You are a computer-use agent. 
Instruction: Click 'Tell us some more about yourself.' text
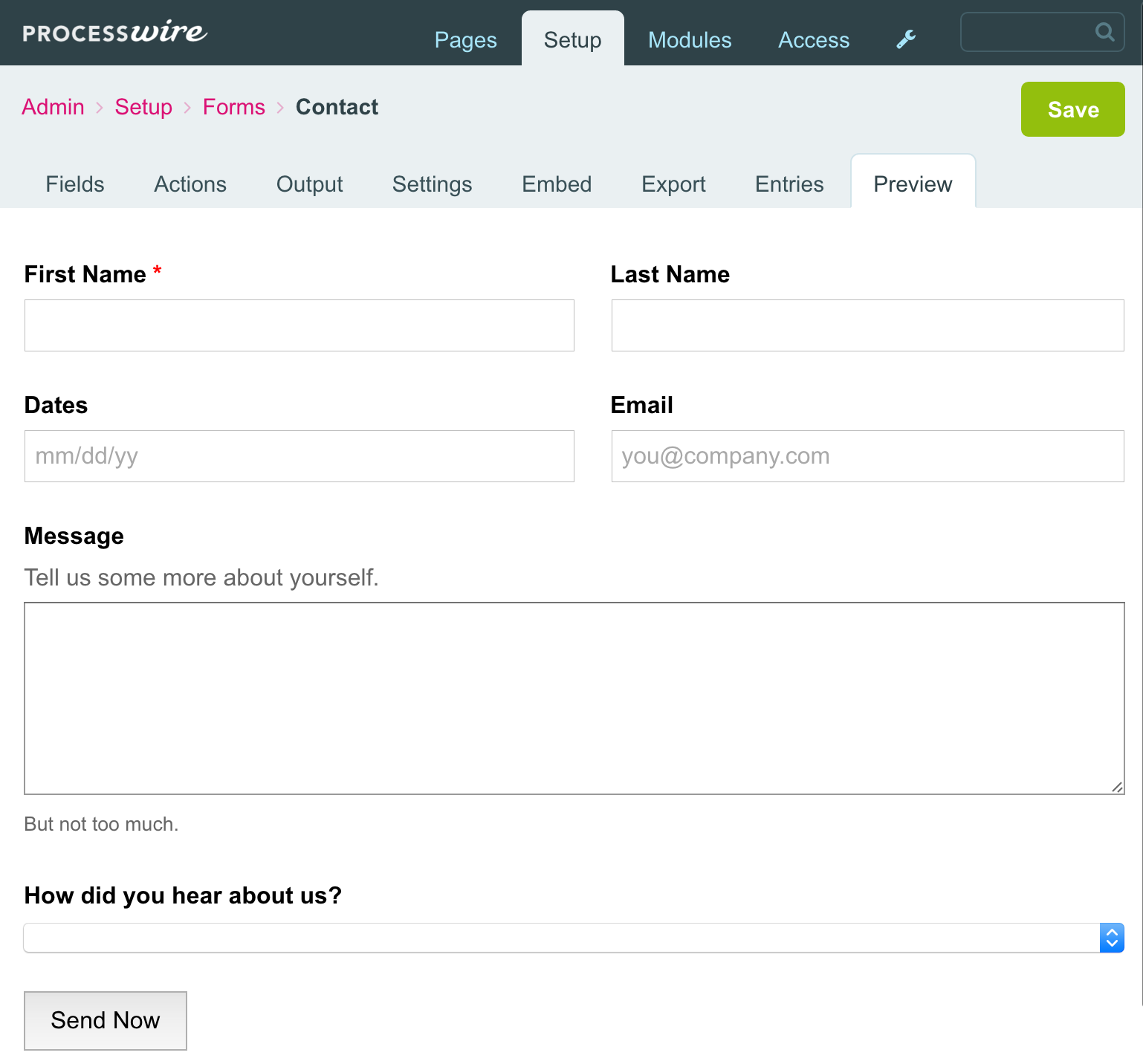(x=201, y=577)
